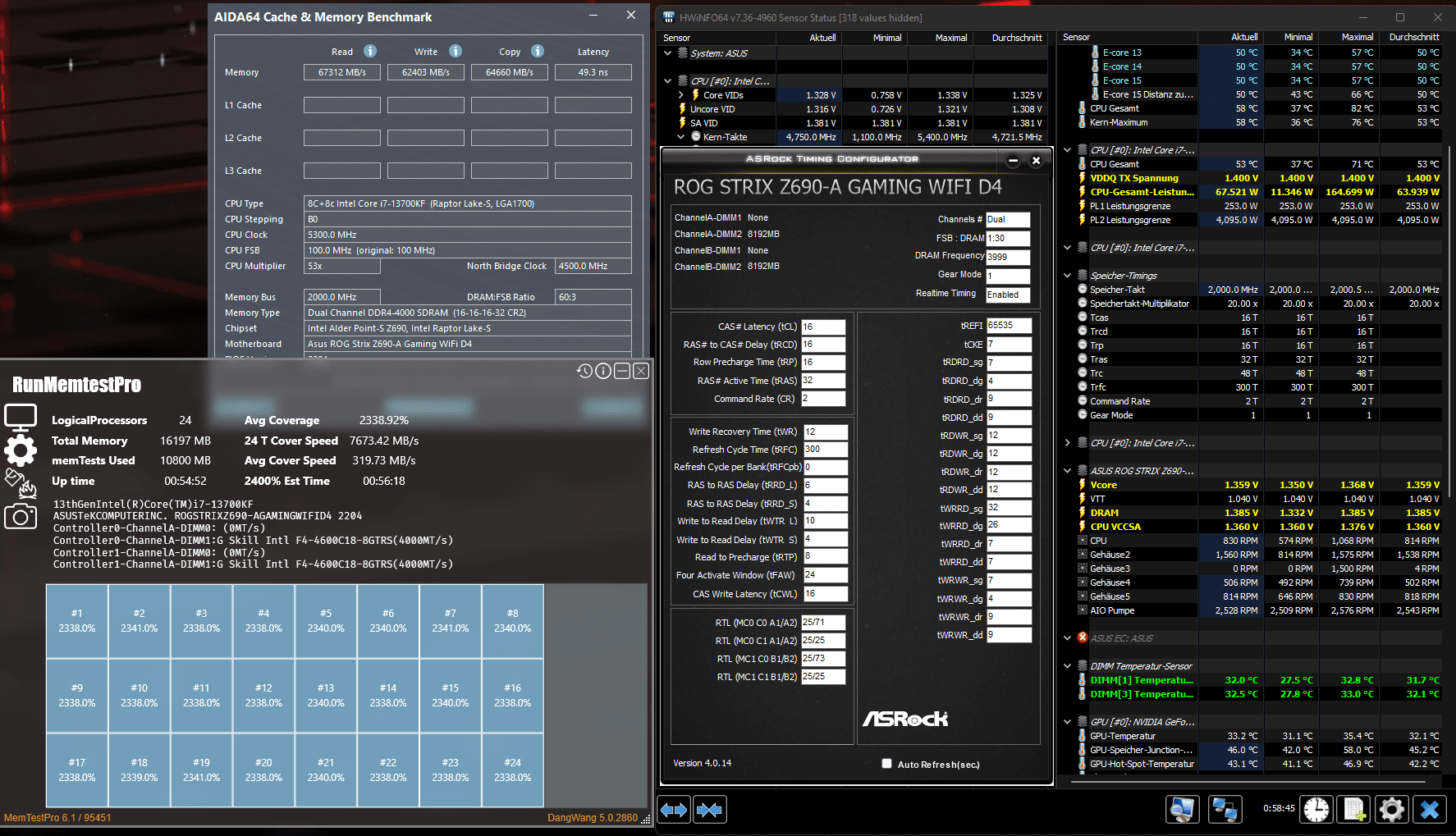The height and width of the screenshot is (836, 1456).
Task: Minimize the ASRock Timing Configurator
Action: tap(1014, 160)
